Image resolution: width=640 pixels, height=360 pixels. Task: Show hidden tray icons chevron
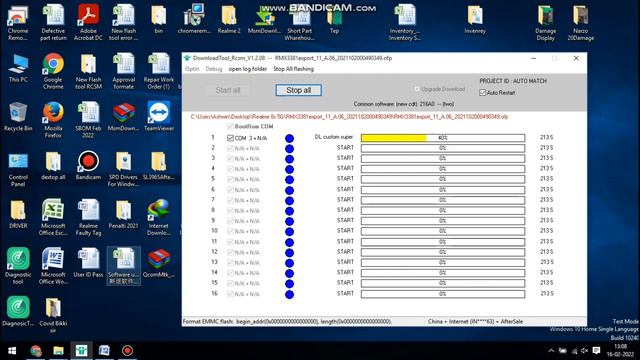(551, 351)
